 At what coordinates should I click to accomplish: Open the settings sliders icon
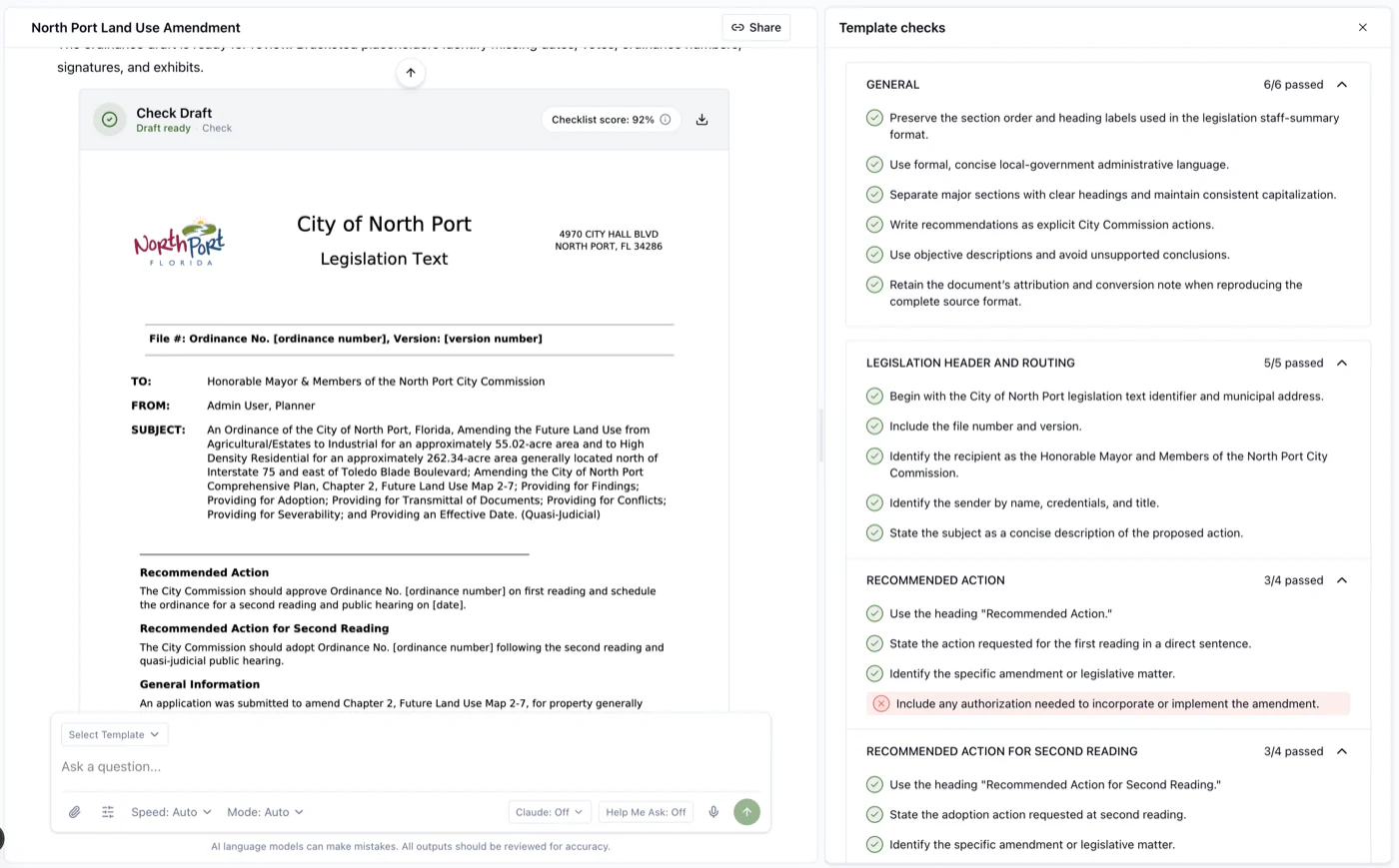[x=108, y=812]
